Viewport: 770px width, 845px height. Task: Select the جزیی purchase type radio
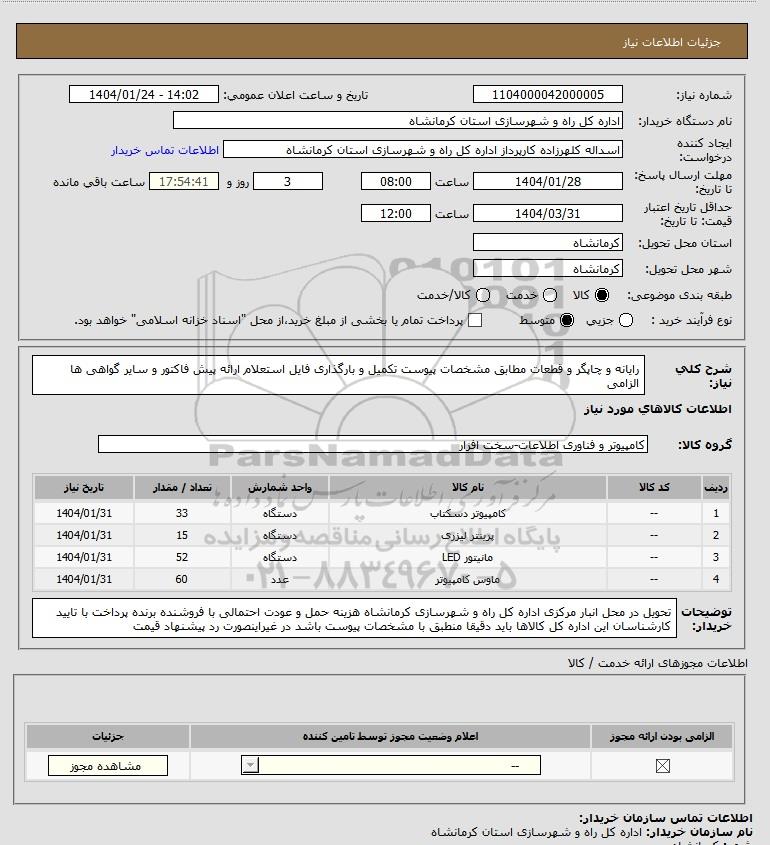[x=626, y=321]
